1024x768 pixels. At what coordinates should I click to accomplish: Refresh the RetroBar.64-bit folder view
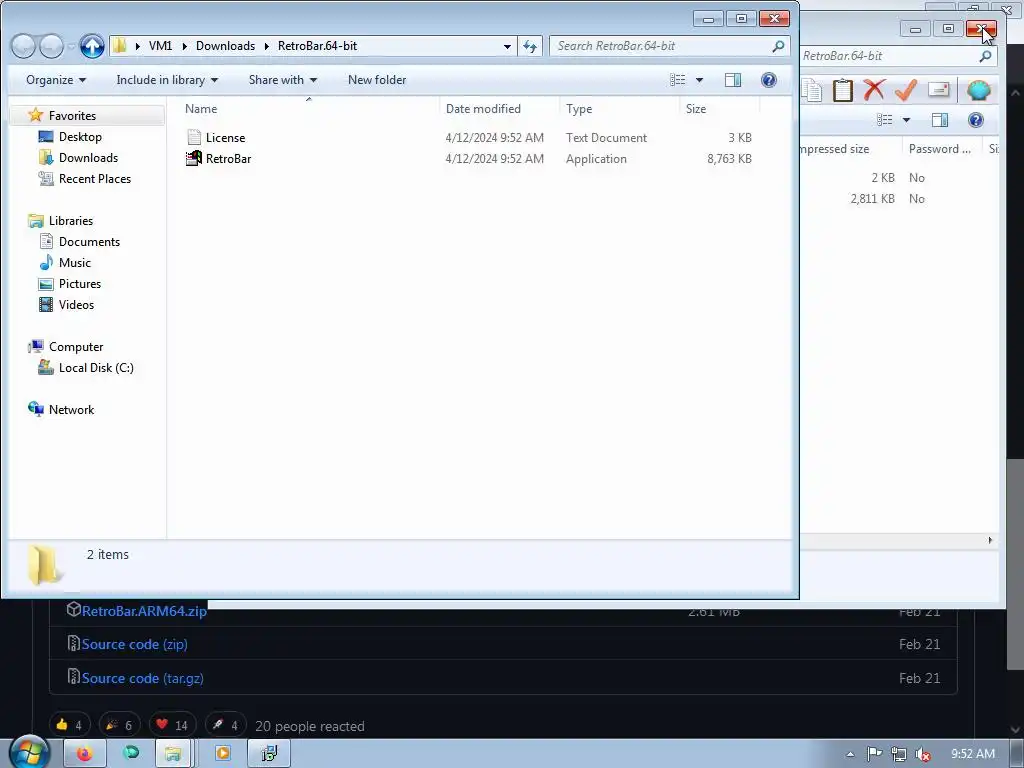[530, 46]
